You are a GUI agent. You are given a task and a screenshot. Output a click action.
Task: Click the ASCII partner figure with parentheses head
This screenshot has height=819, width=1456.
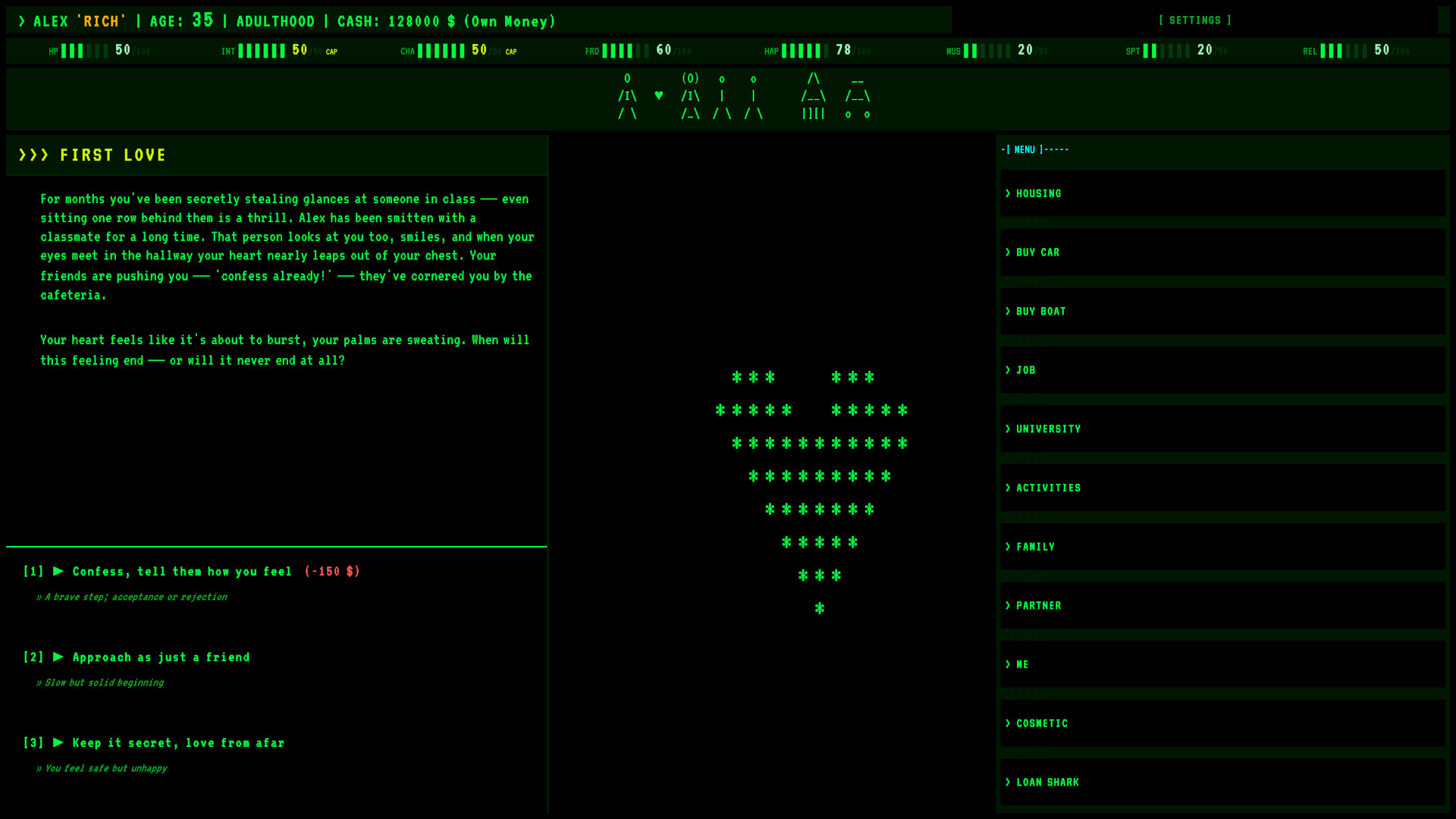690,96
